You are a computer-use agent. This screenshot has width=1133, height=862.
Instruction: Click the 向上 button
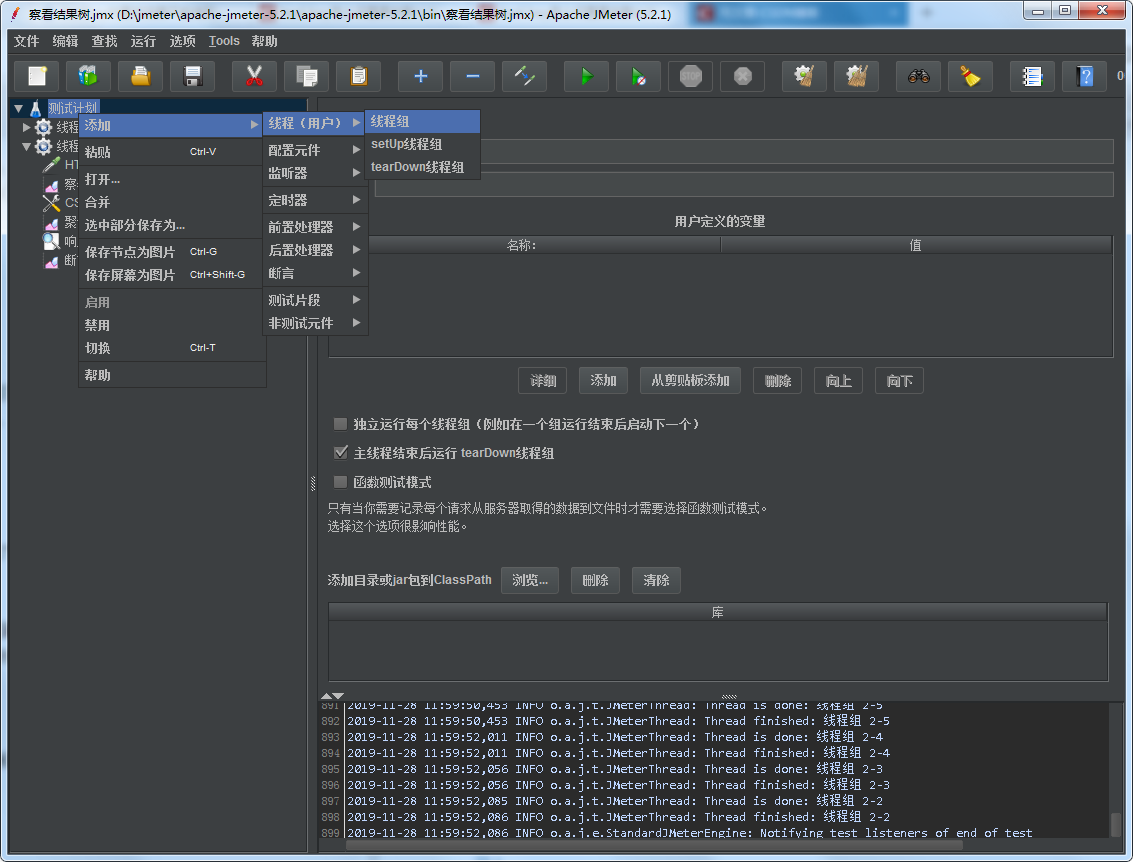tap(838, 381)
